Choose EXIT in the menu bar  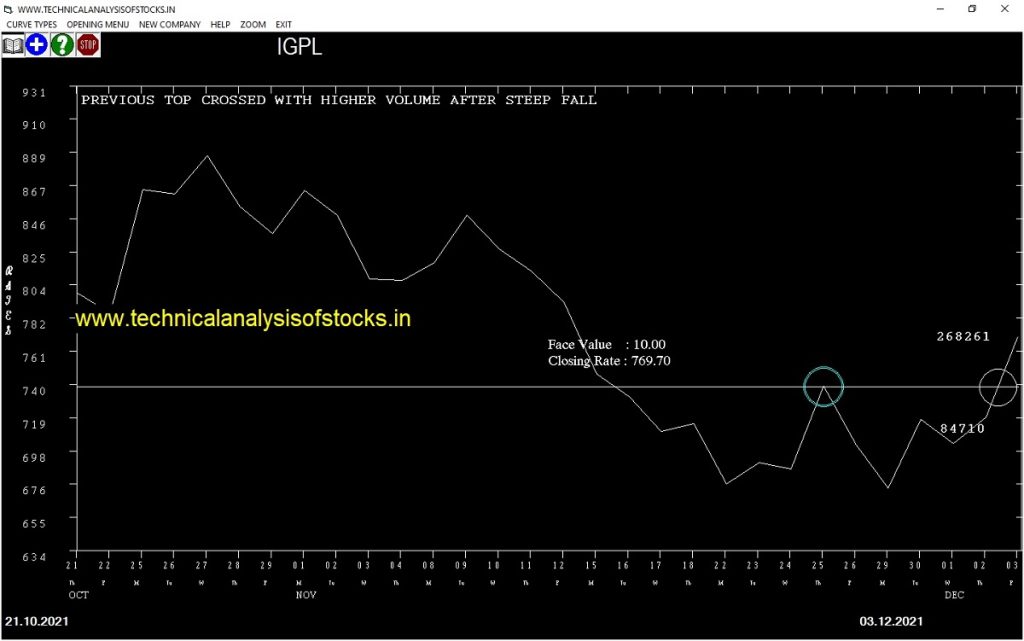click(x=284, y=24)
